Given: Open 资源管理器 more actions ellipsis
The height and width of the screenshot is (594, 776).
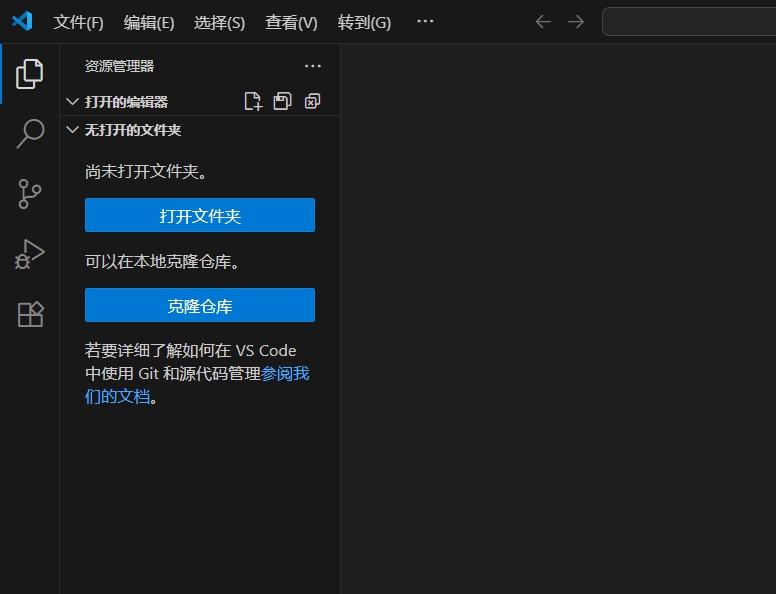Looking at the screenshot, I should (313, 66).
